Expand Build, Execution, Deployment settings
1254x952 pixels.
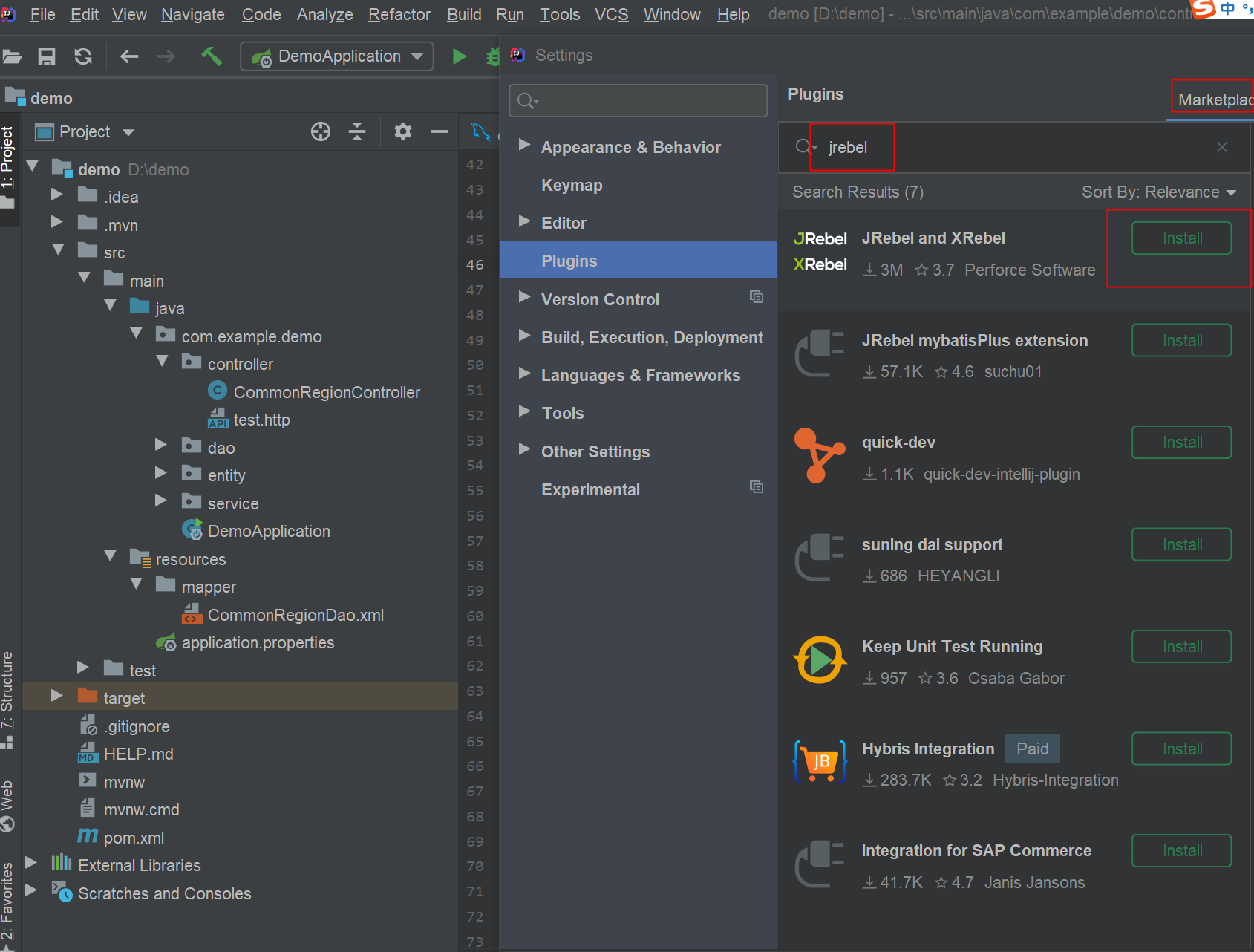tap(524, 336)
